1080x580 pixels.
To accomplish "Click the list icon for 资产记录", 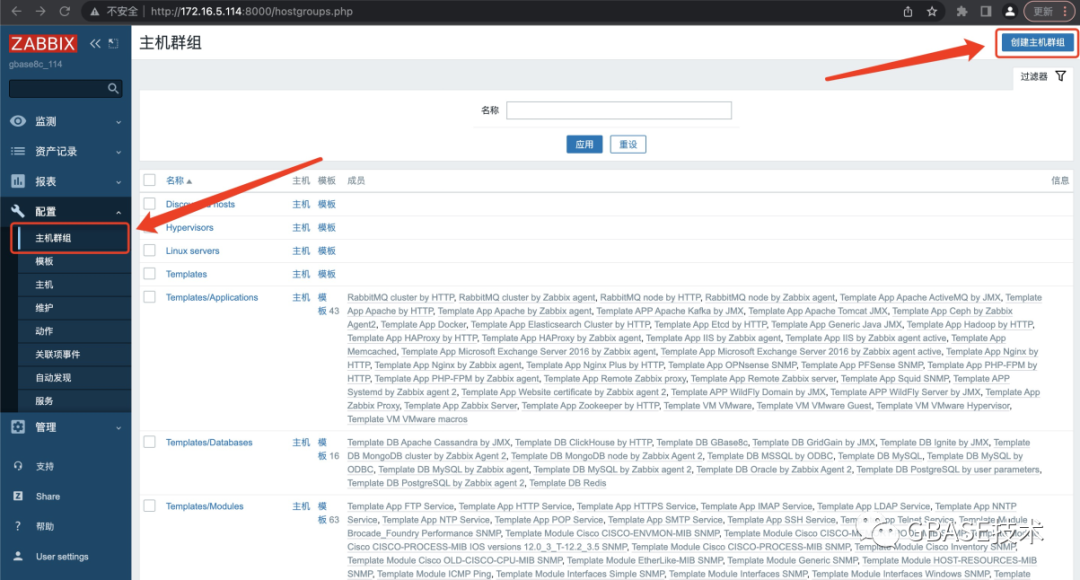I will click(x=18, y=152).
